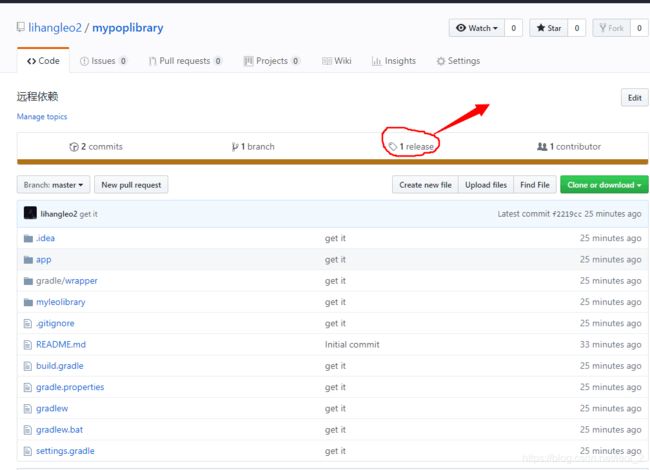Image resolution: width=650 pixels, height=470 pixels.
Task: Open the lihangleo2 owner profile link
Action: 55,28
